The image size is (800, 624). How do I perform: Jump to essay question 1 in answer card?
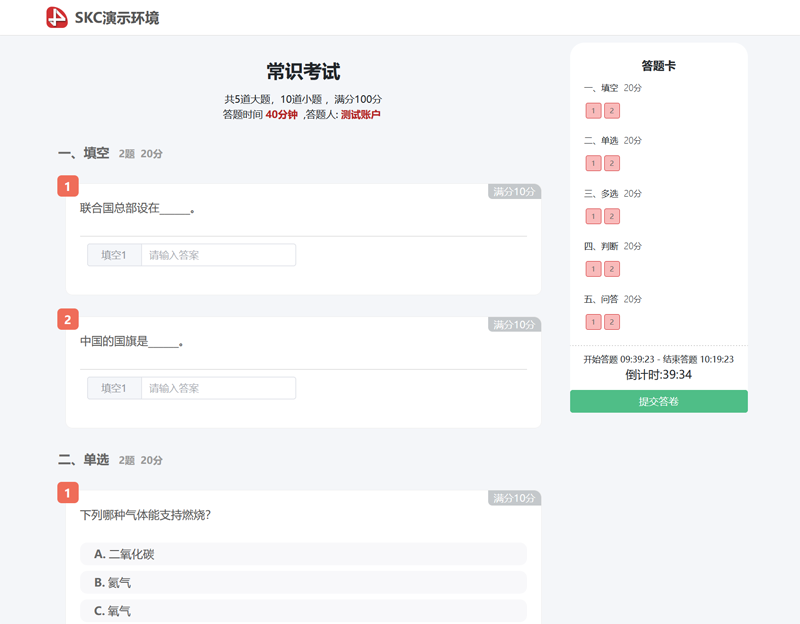pyautogui.click(x=593, y=322)
